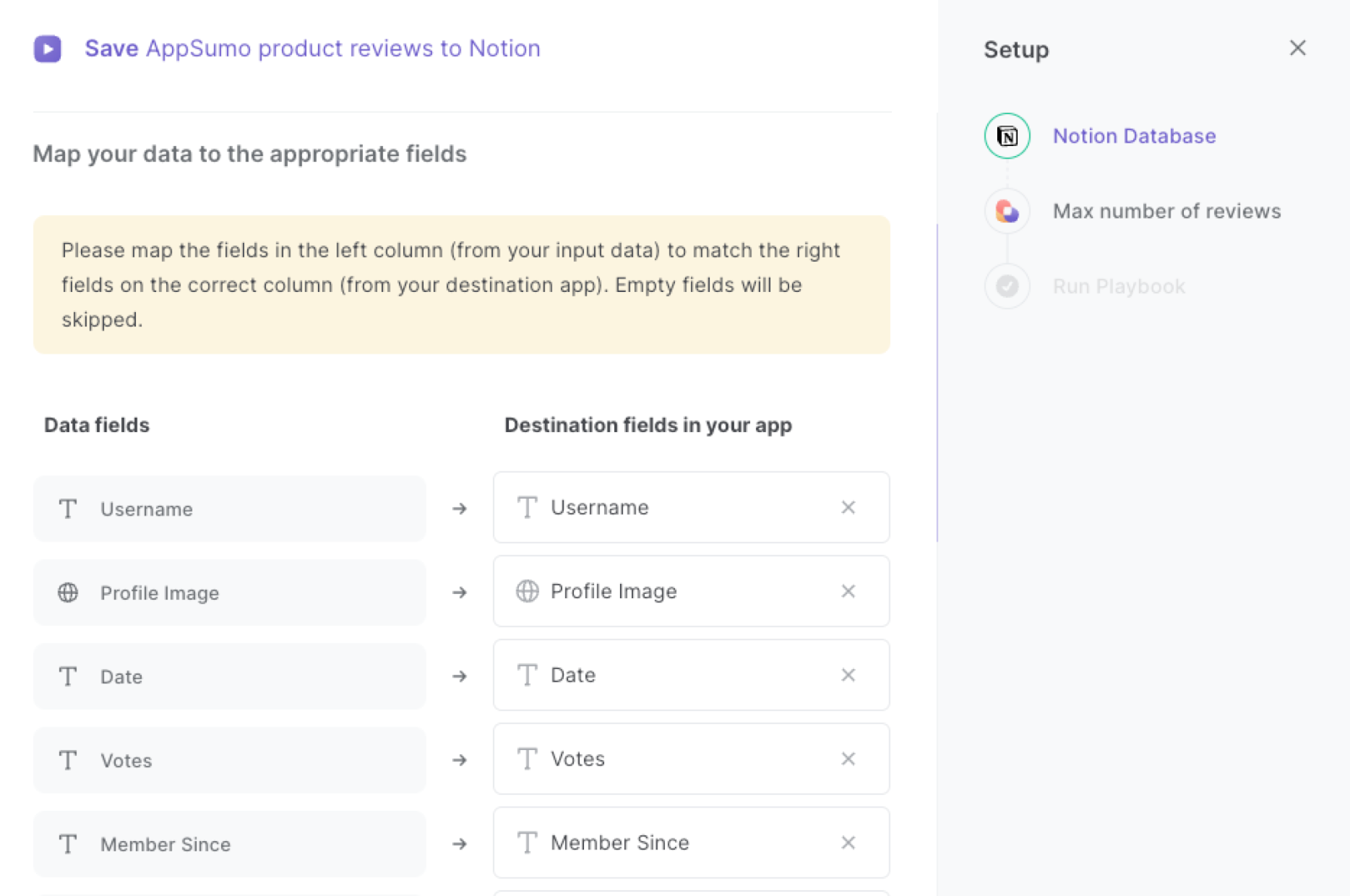Open the Notion Database setup step
The height and width of the screenshot is (896, 1350).
tap(1134, 135)
